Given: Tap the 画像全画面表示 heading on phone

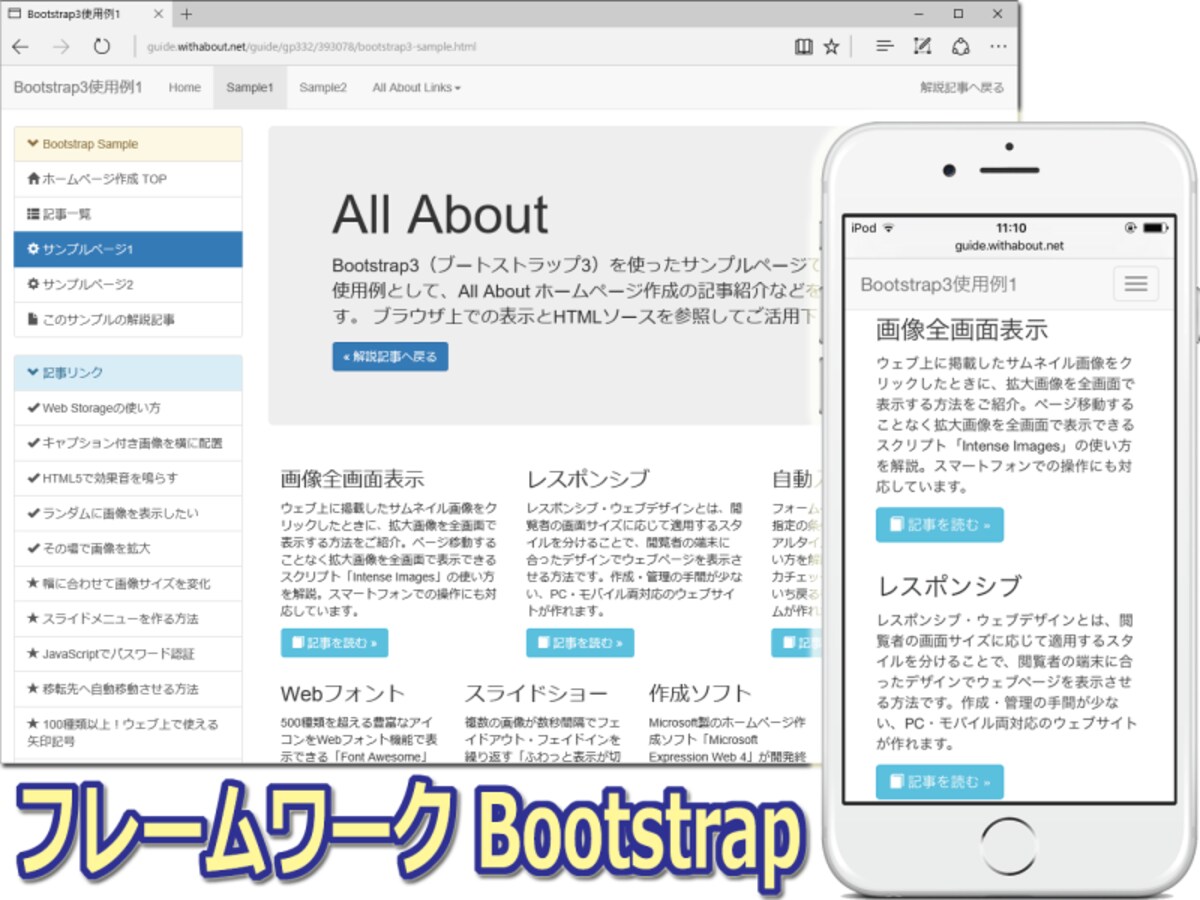Looking at the screenshot, I should (962, 329).
